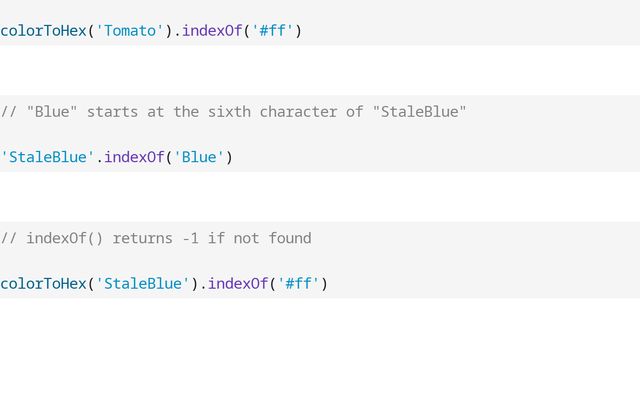Click the 'Blue' argument inside indexOf parentheses

(x=199, y=157)
